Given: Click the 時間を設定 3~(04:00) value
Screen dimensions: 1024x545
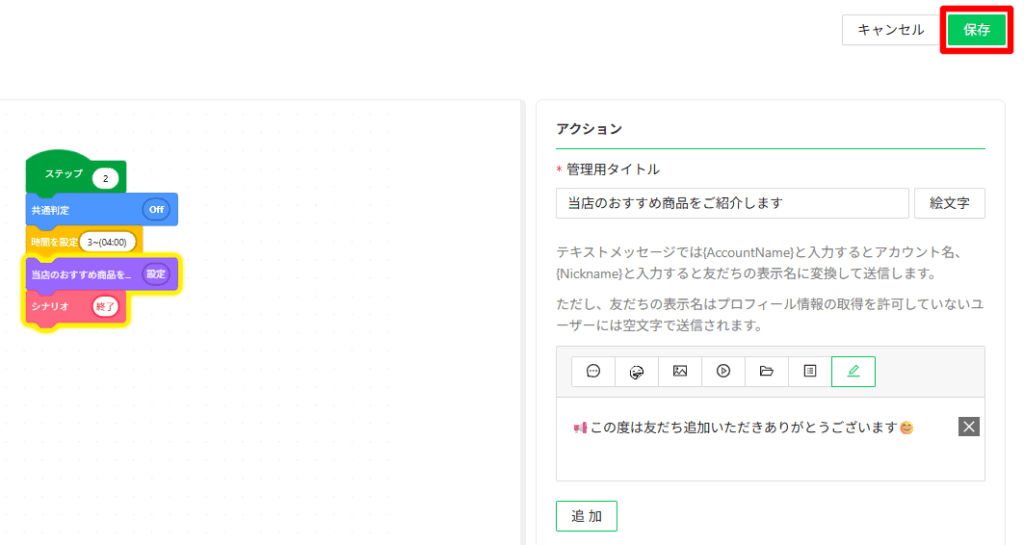Looking at the screenshot, I should click(x=107, y=242).
